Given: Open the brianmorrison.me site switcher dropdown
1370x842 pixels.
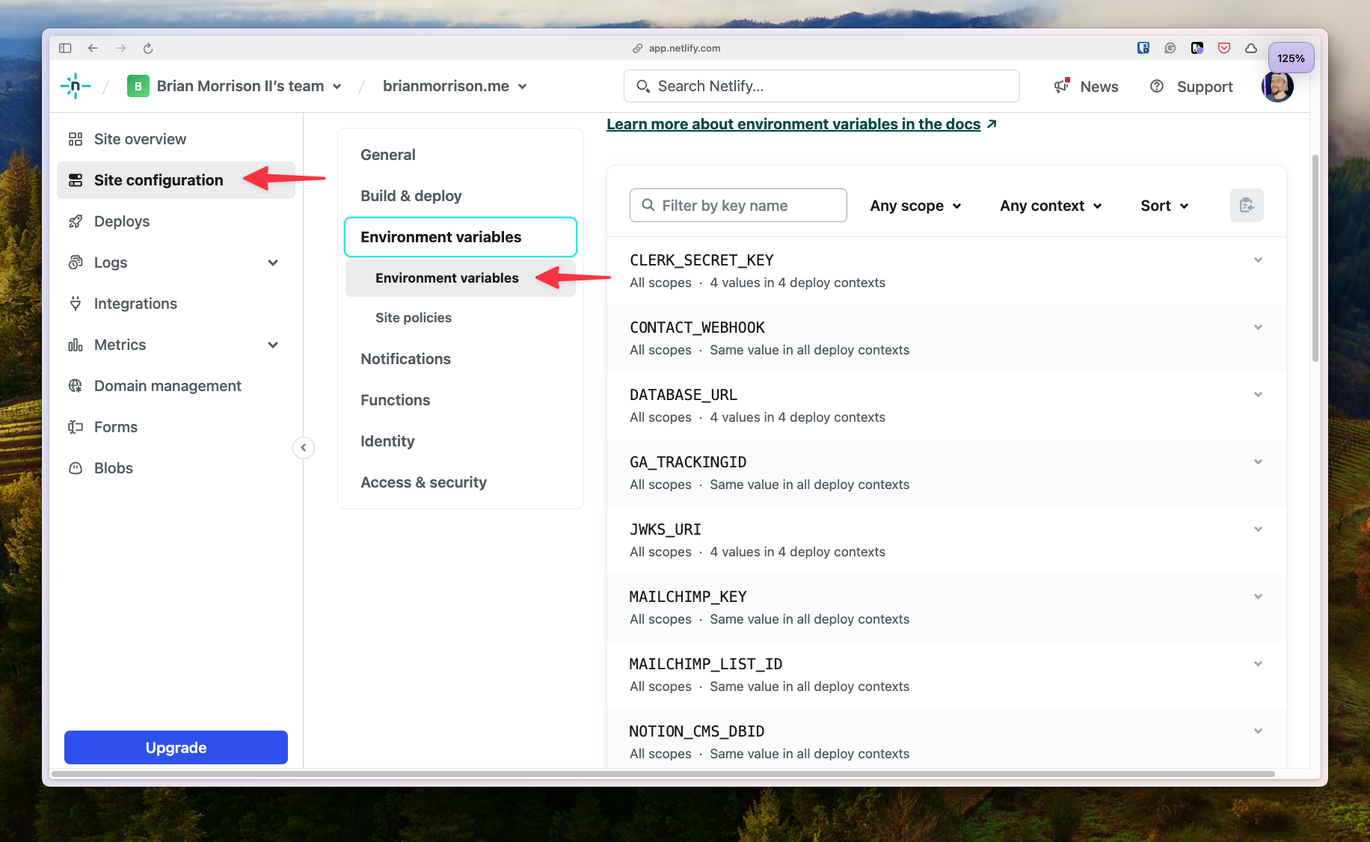Looking at the screenshot, I should tap(455, 86).
